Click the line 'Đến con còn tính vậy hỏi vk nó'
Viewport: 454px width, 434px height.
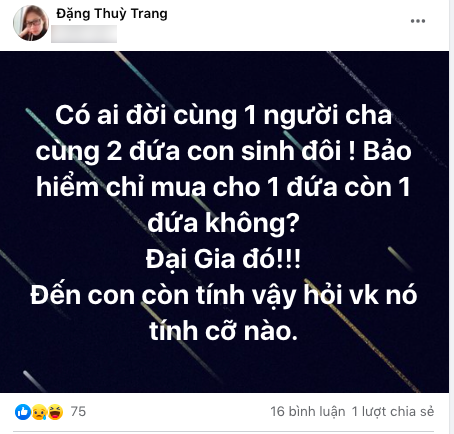[224, 296]
